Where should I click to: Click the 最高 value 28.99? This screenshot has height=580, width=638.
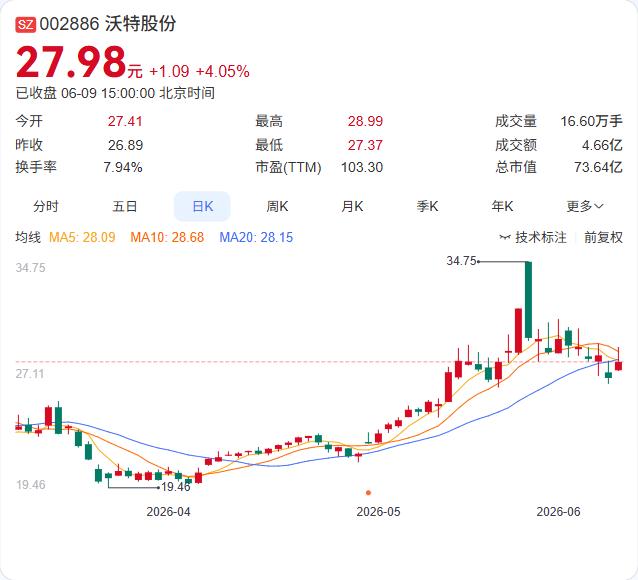[x=365, y=121]
